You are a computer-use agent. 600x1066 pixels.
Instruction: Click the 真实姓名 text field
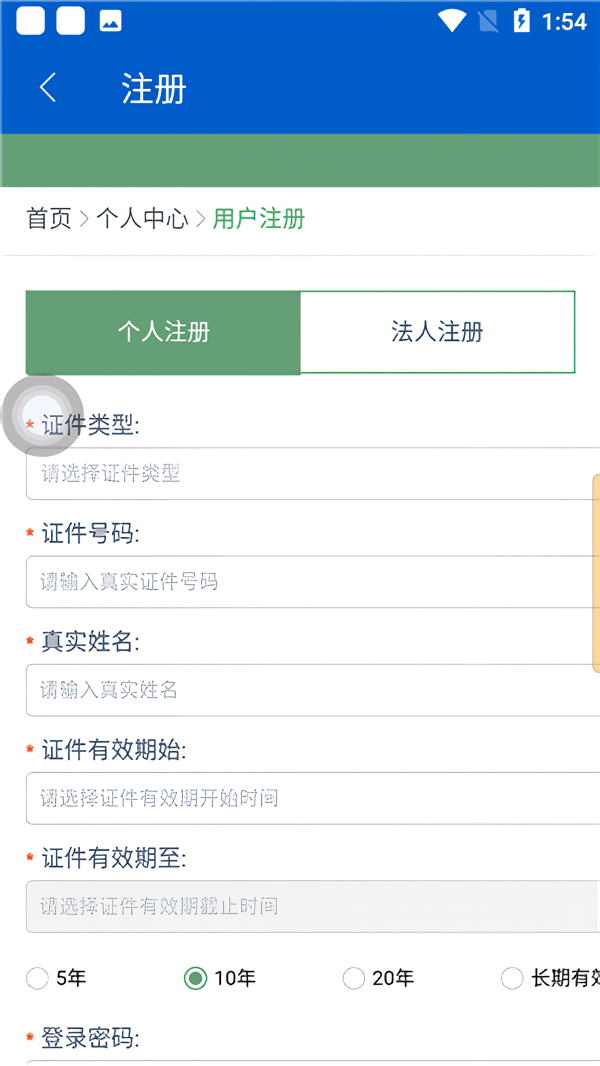coord(312,690)
